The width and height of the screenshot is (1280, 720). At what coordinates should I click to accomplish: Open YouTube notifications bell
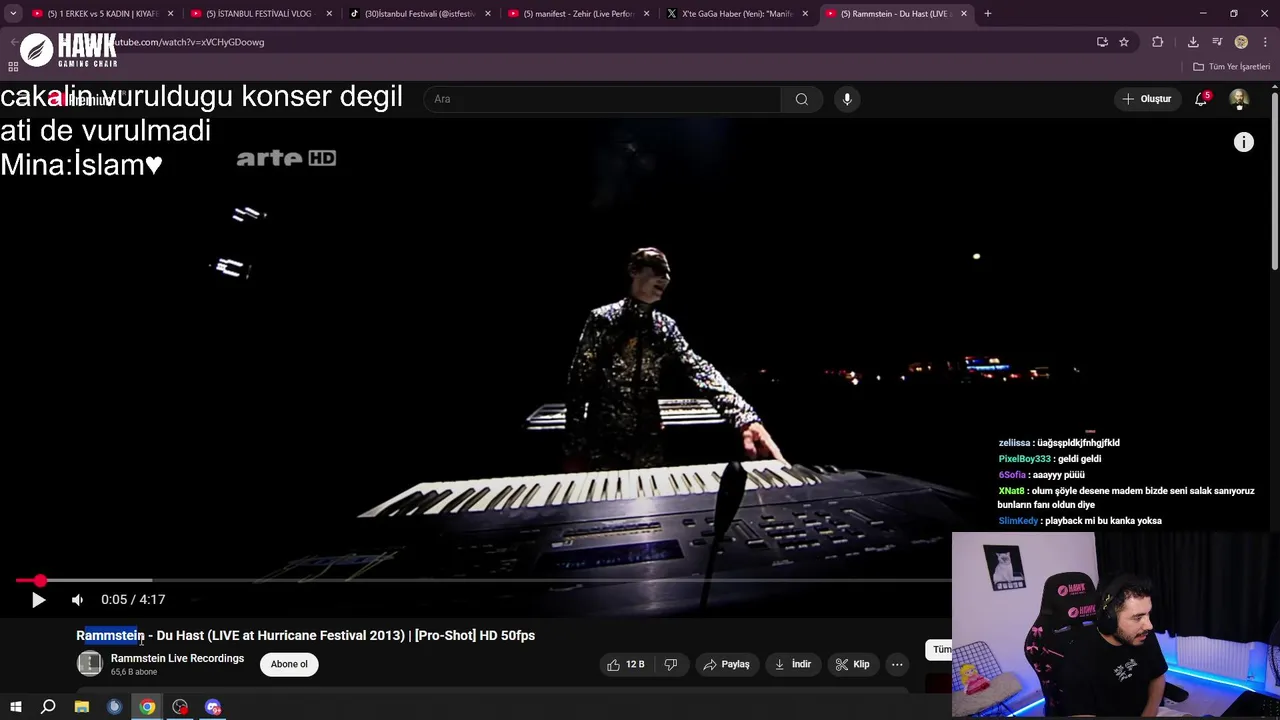[x=1201, y=99]
